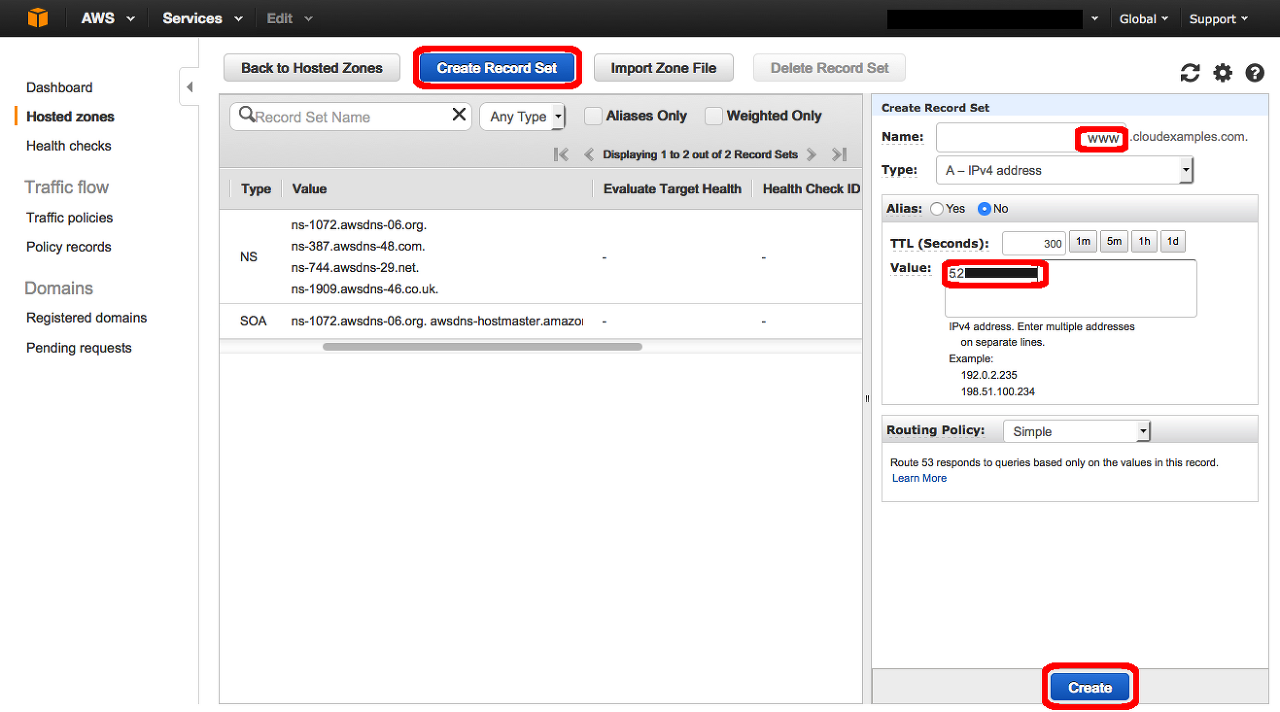Set TTL to 5m

click(1114, 241)
